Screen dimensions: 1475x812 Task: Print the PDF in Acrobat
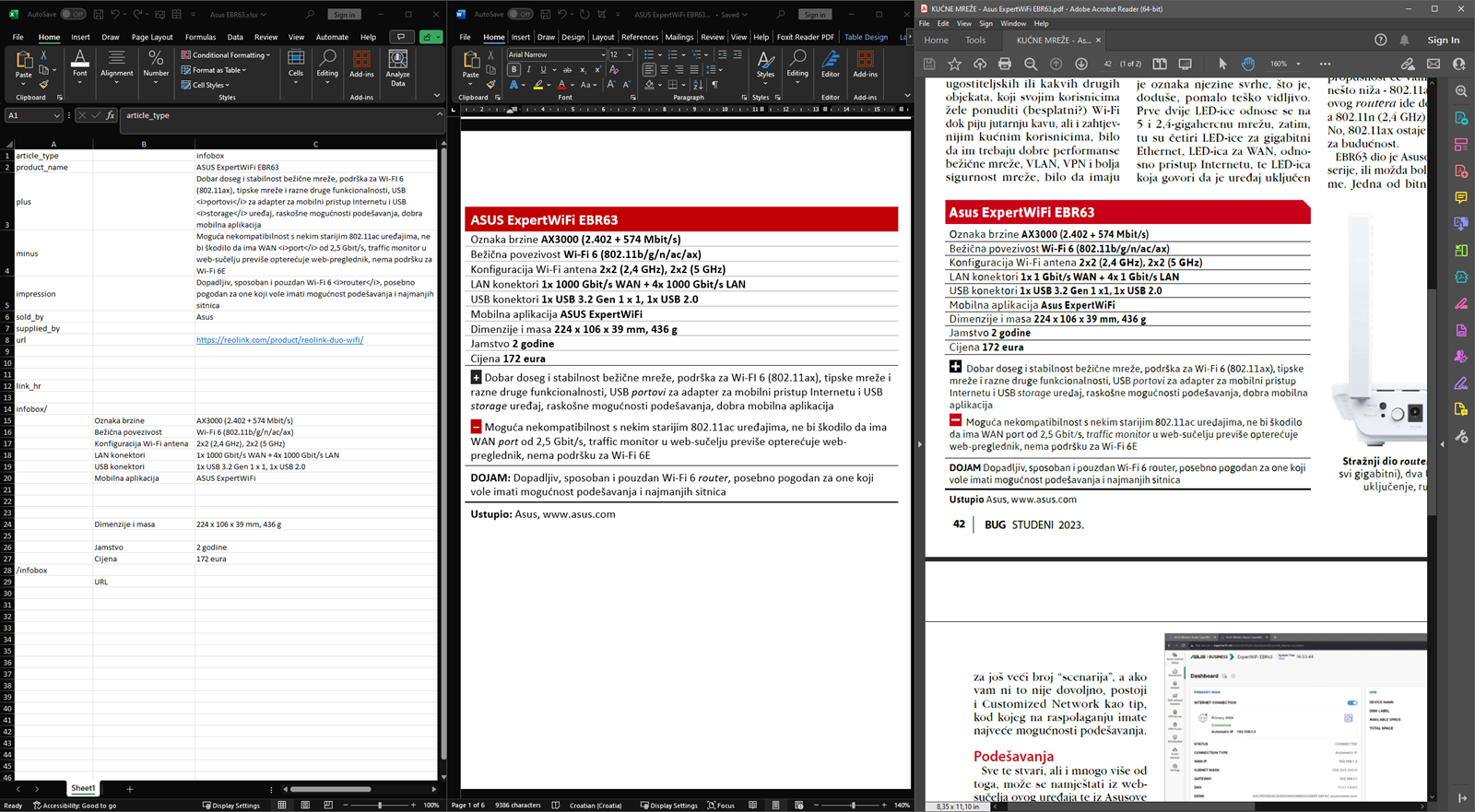1005,64
